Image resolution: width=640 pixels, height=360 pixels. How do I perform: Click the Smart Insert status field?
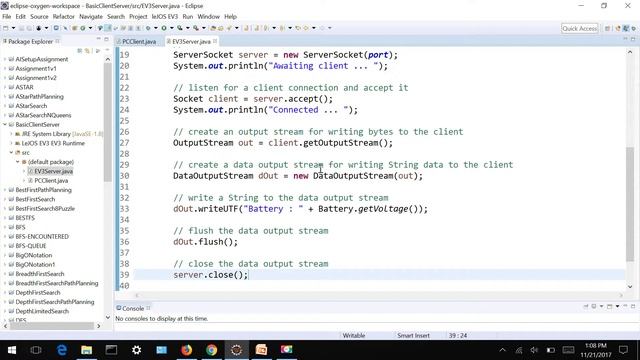413,336
